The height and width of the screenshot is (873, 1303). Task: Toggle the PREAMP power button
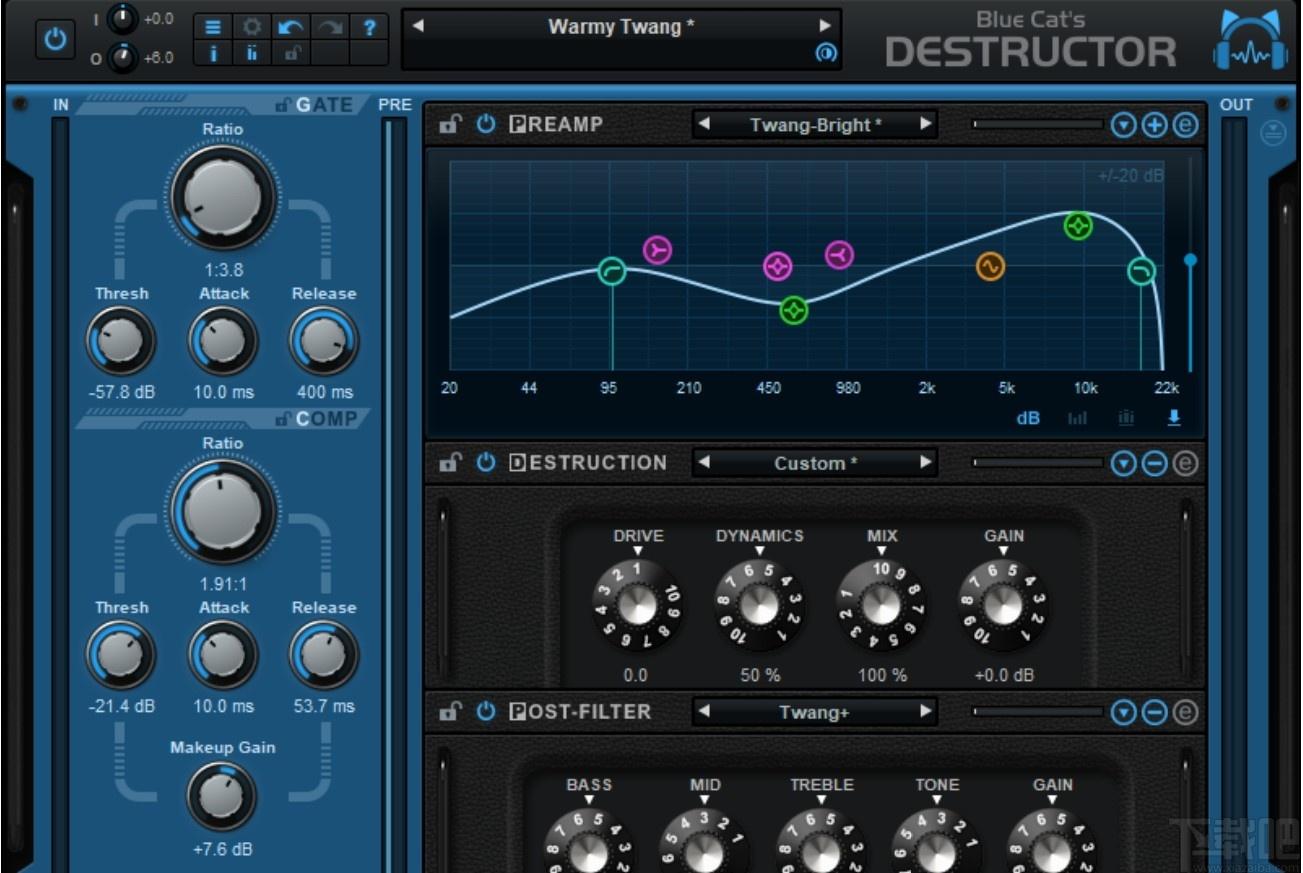[x=485, y=125]
